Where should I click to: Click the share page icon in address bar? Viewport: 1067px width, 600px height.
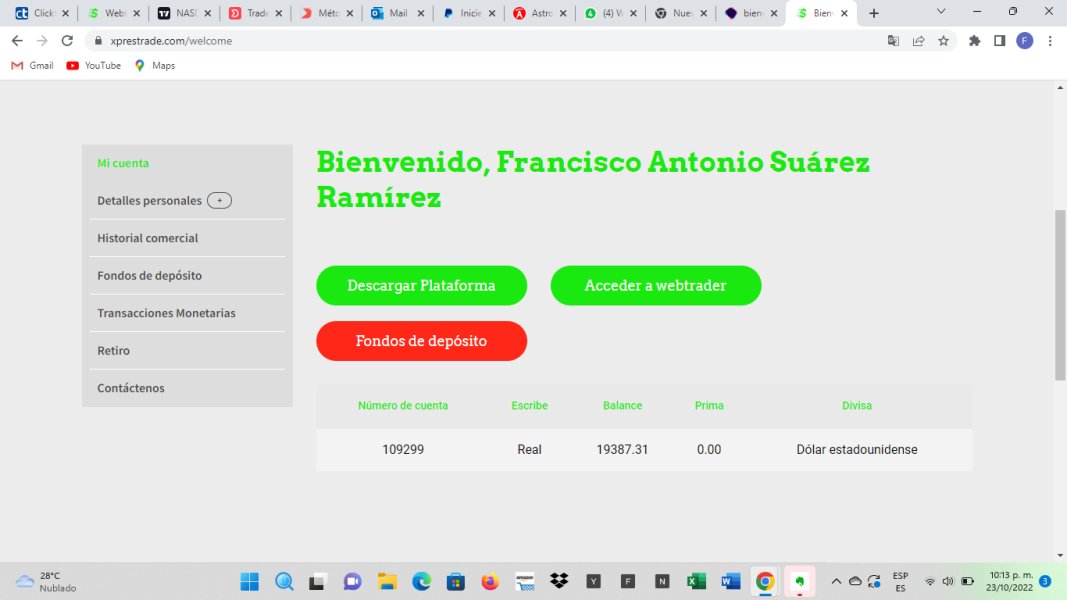point(918,41)
